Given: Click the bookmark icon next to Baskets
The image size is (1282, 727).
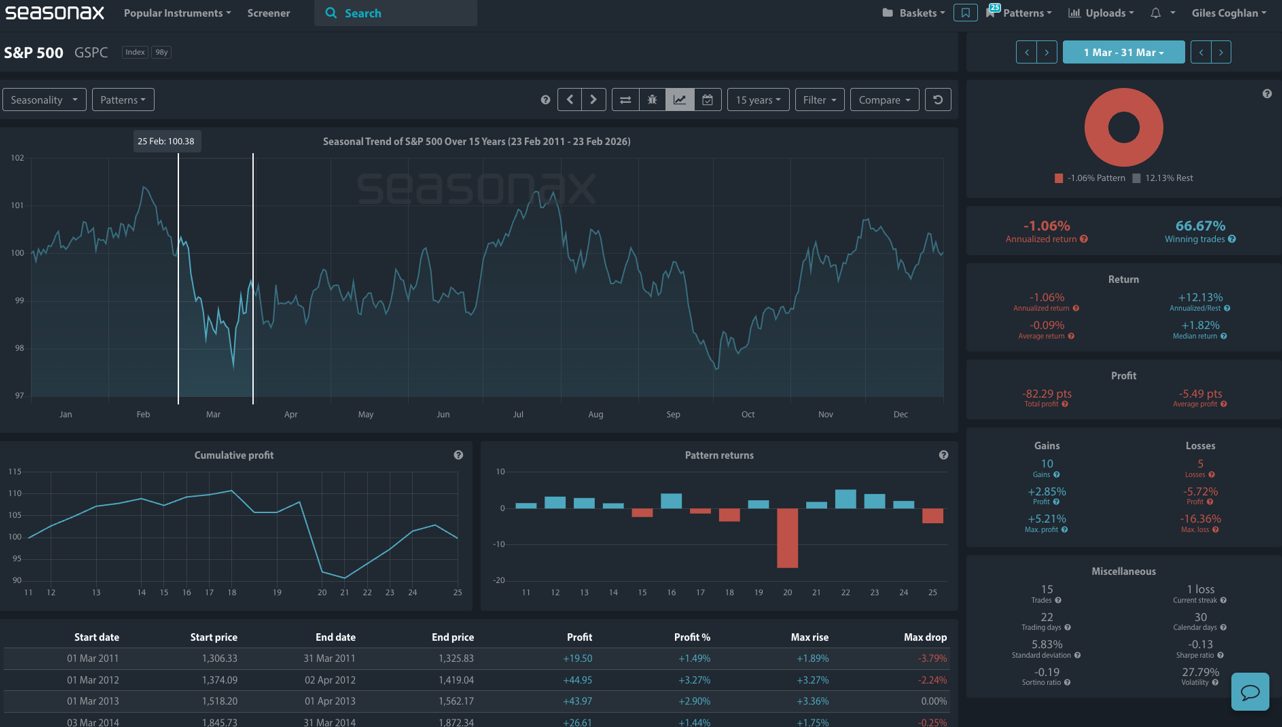Looking at the screenshot, I should (x=965, y=13).
